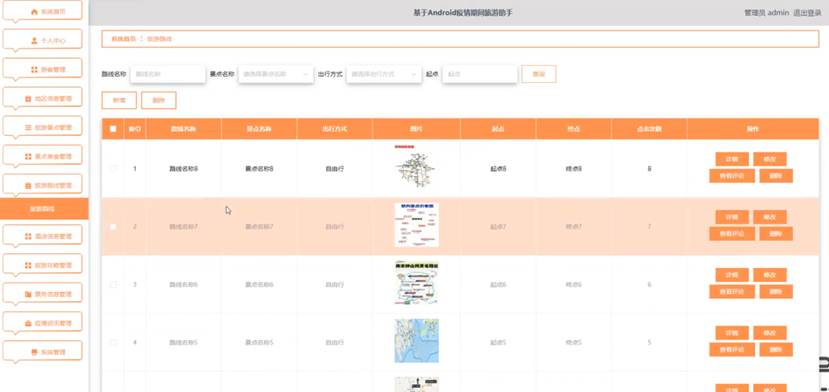
Task: Click 修改 for row 路线名称6
Action: 770,275
